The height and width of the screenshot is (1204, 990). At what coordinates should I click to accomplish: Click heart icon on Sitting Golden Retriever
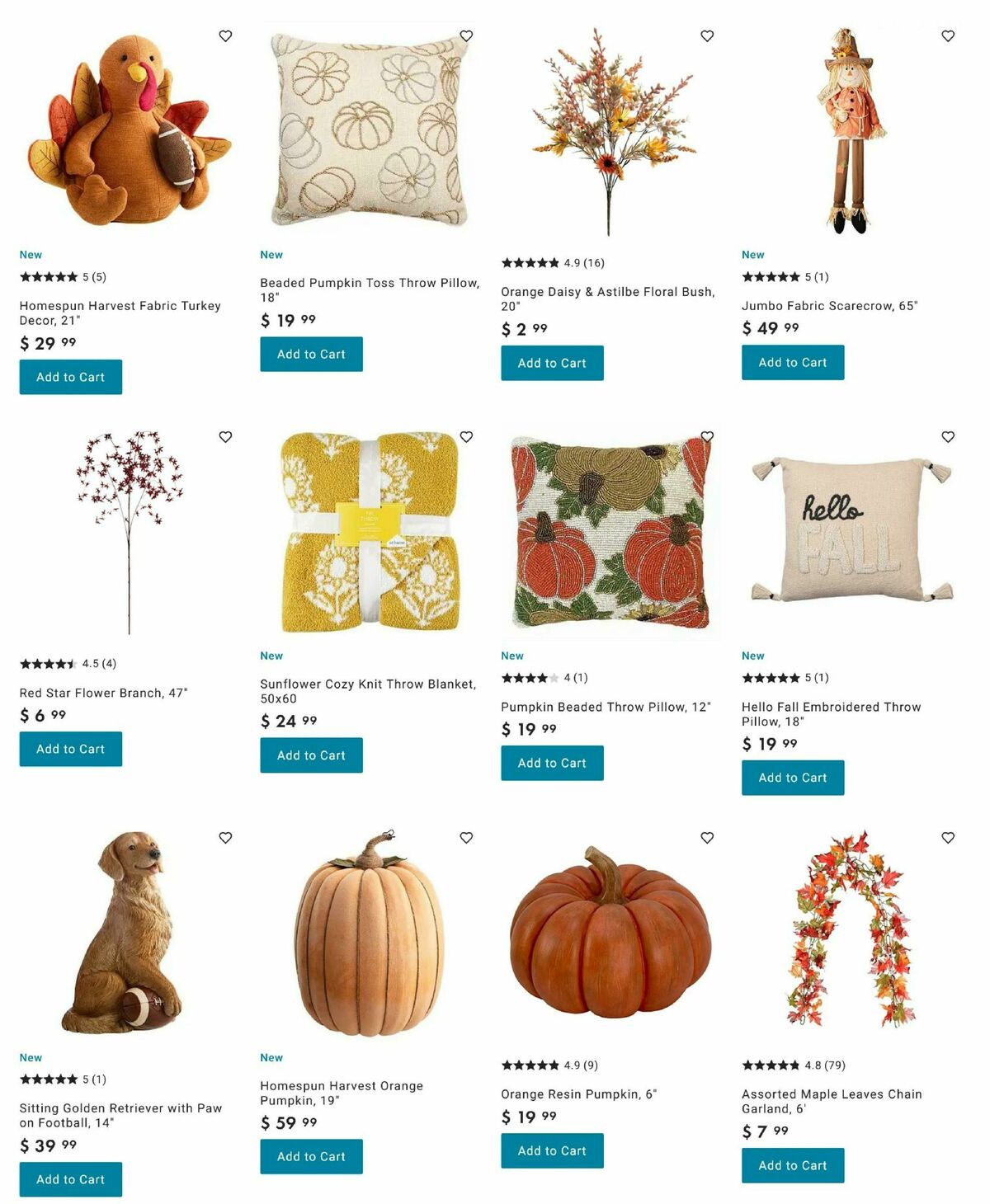pyautogui.click(x=225, y=838)
